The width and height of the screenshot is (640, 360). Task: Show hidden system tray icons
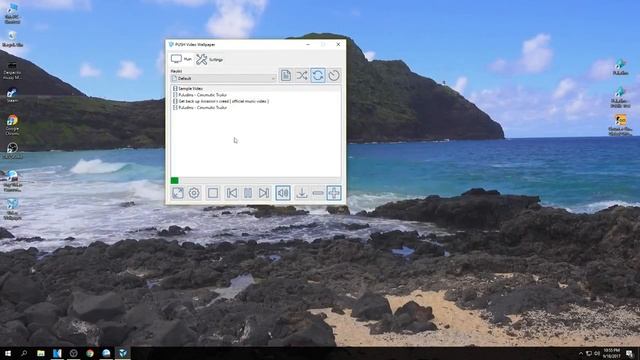point(580,353)
